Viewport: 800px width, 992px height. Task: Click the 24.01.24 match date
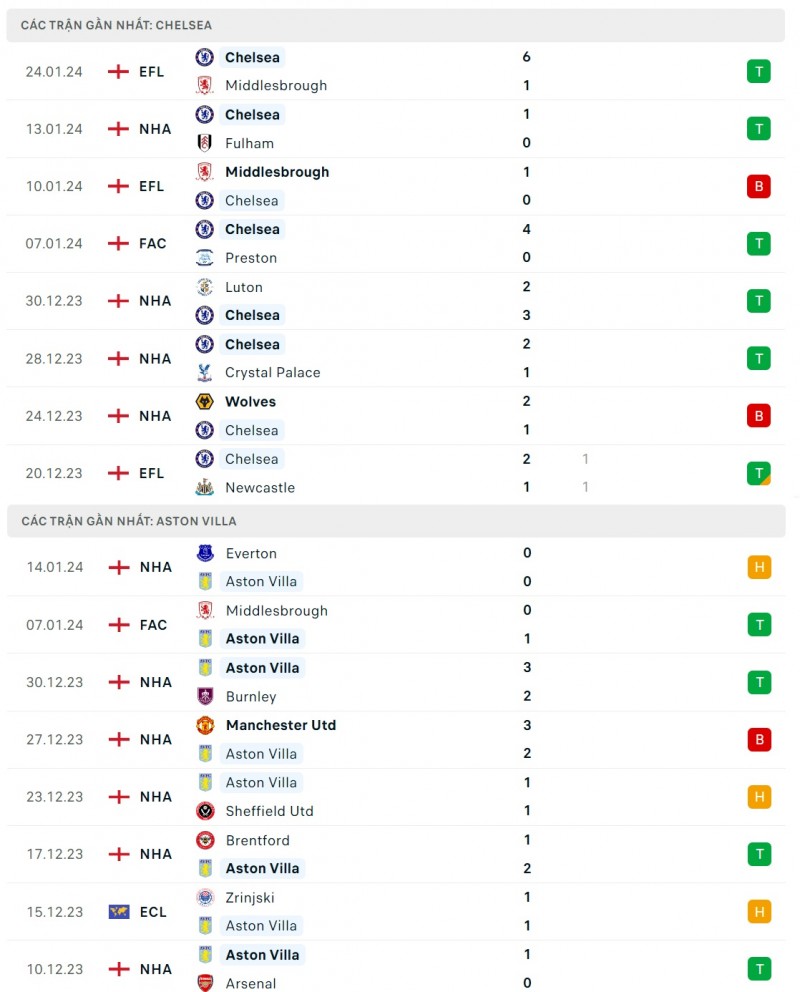[54, 72]
